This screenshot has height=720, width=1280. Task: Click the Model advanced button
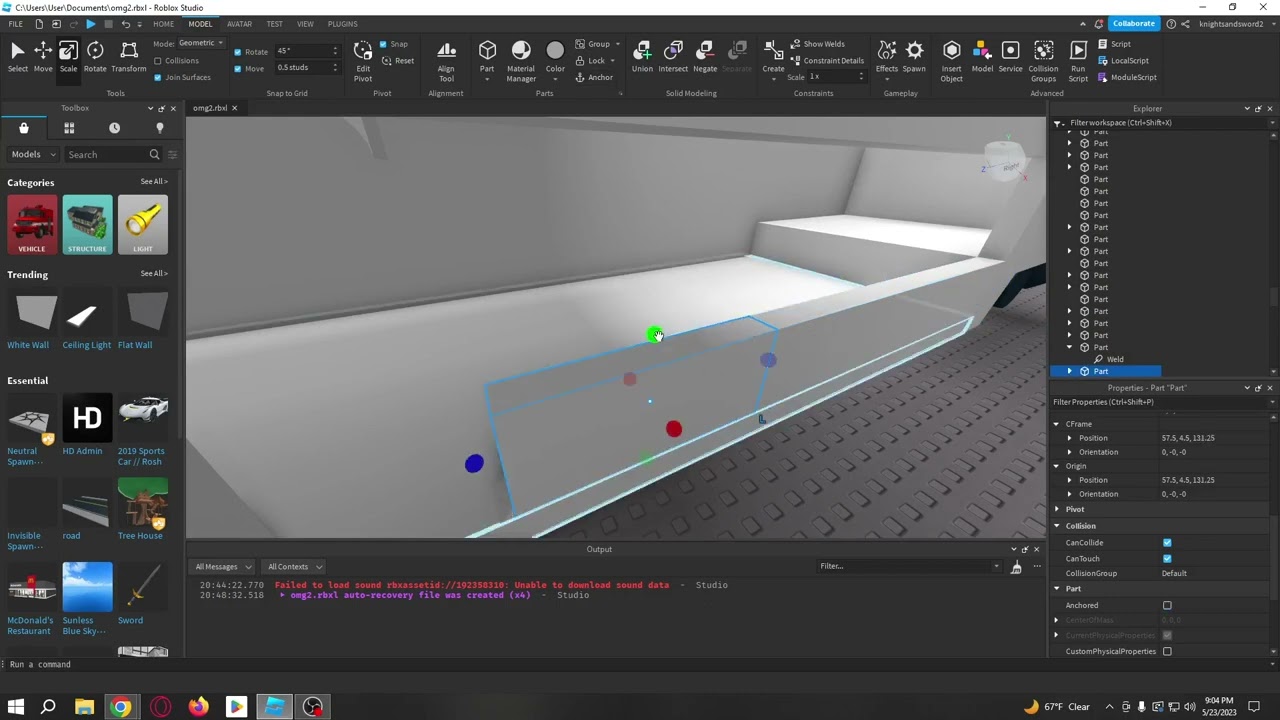coord(982,57)
